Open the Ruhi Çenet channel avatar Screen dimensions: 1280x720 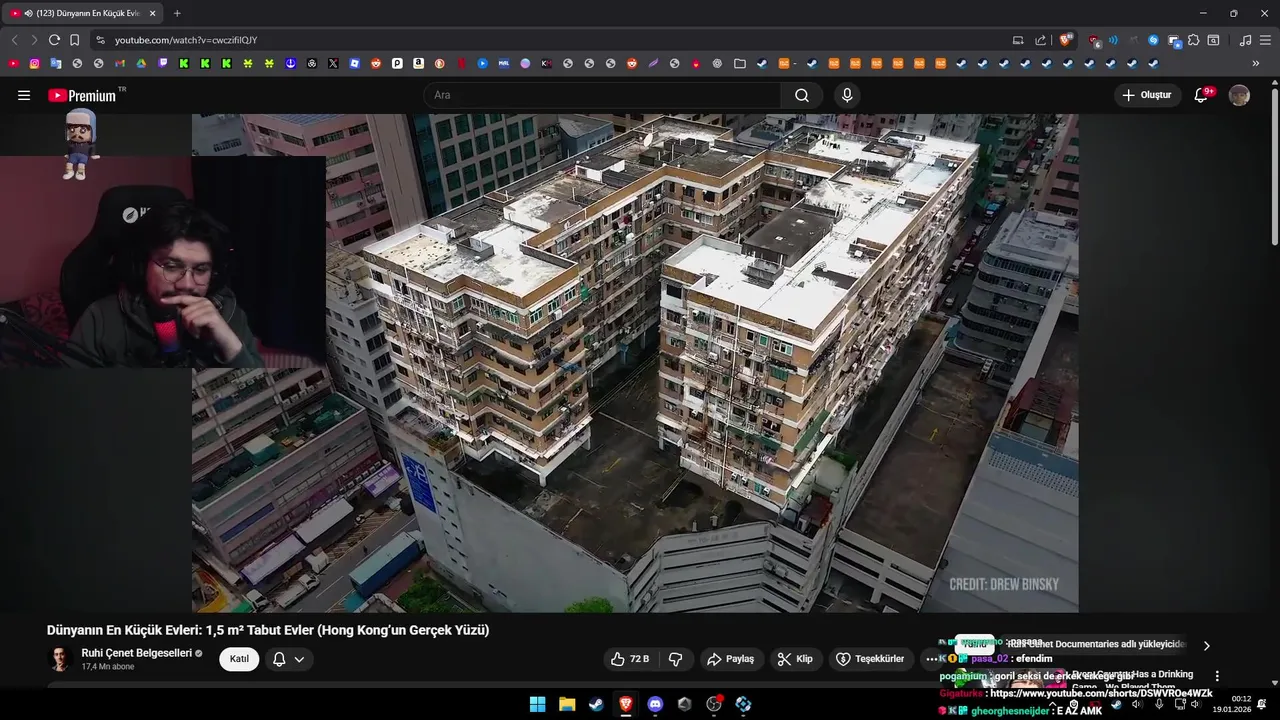click(x=60, y=659)
